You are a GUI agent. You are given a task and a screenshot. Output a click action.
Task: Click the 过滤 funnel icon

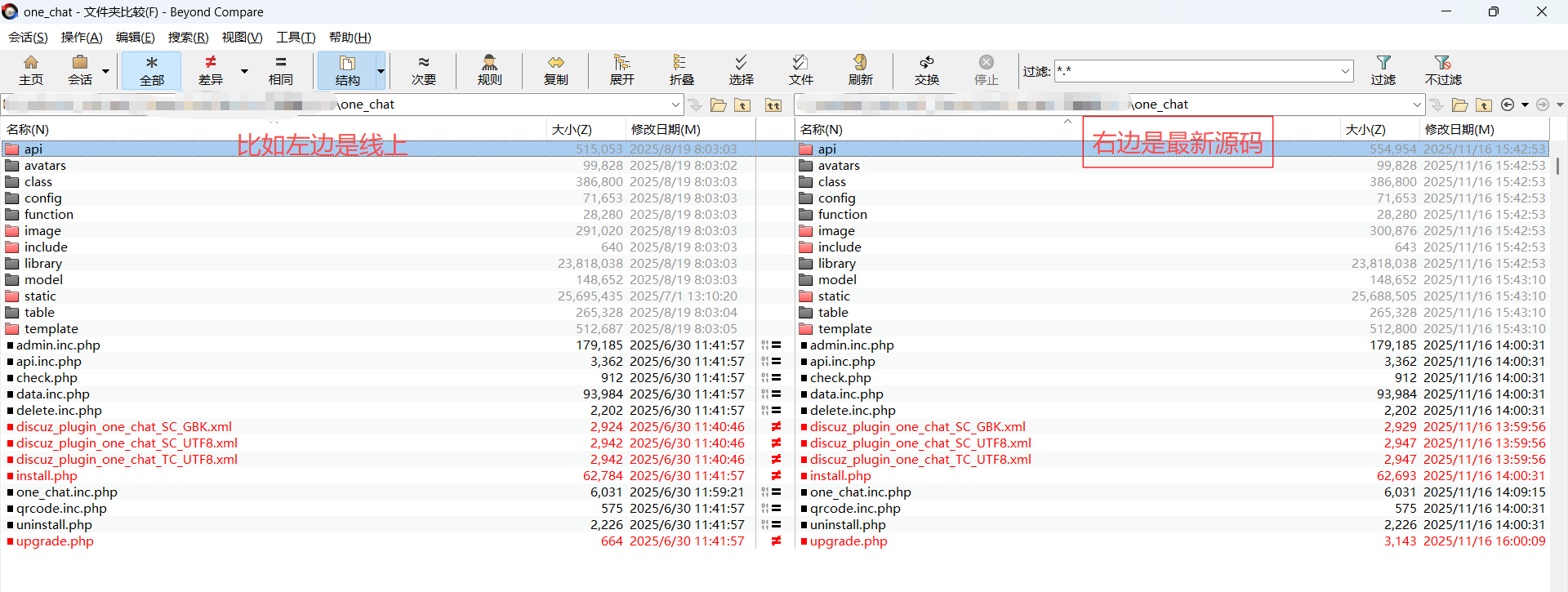(1383, 70)
